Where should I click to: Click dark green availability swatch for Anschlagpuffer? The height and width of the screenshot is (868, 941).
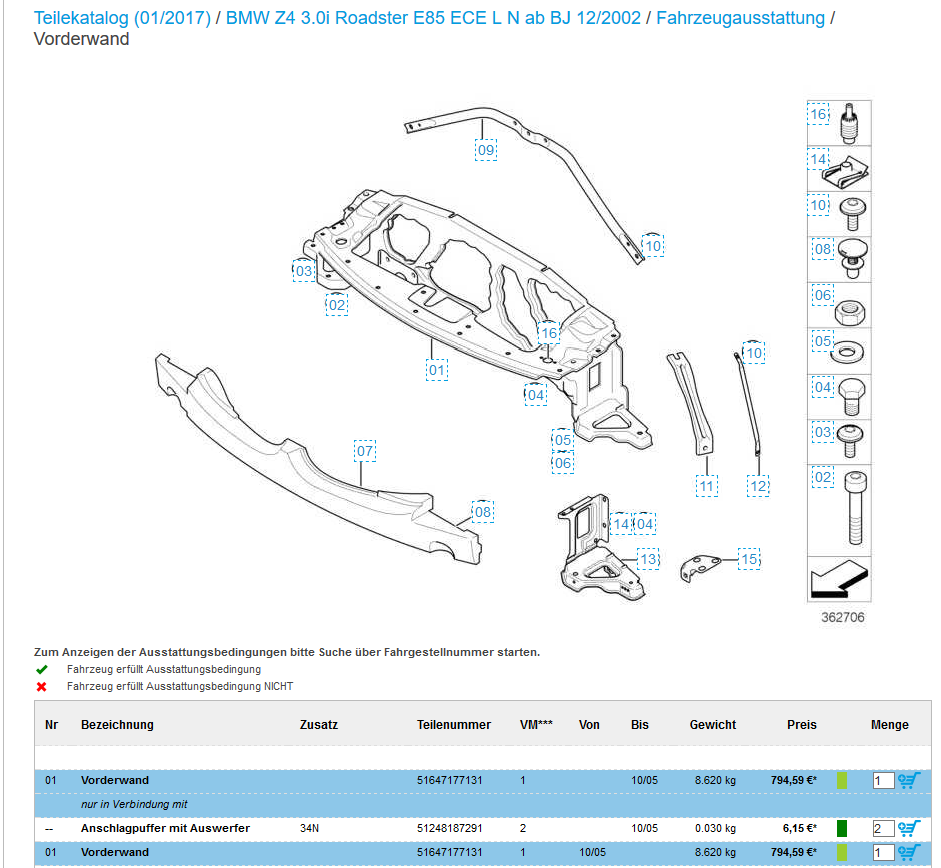click(841, 828)
